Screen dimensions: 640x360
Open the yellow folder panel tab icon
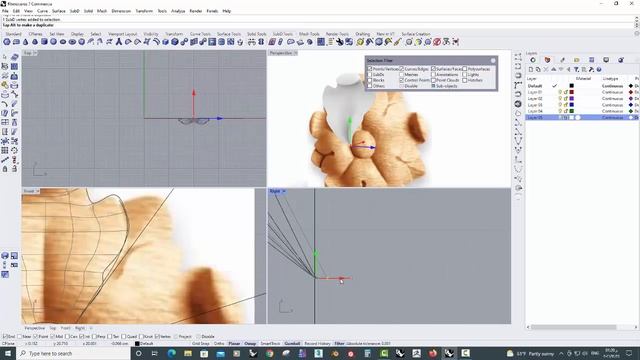click(577, 60)
